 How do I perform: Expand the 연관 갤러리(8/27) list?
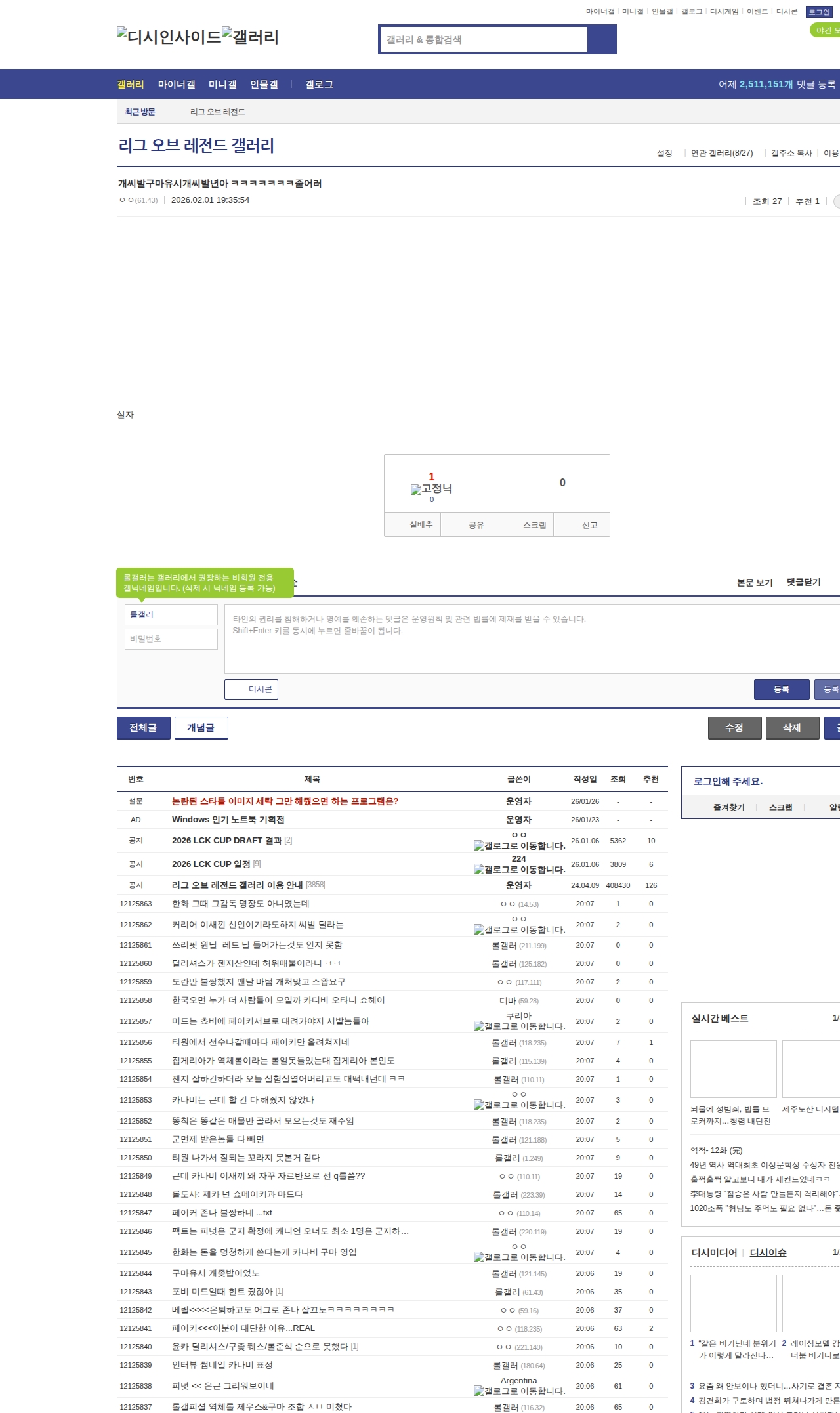coord(721,153)
